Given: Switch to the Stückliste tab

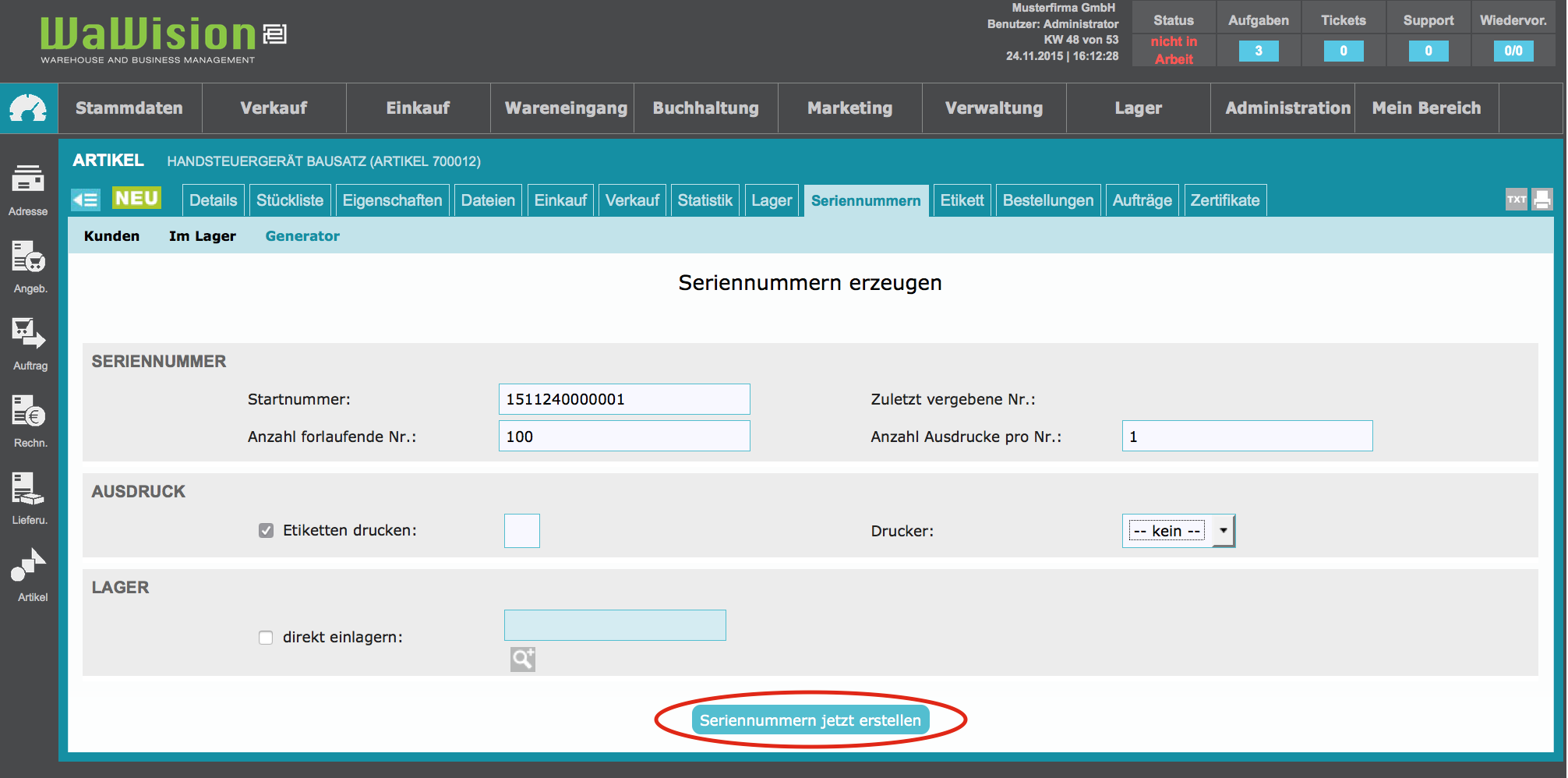Looking at the screenshot, I should point(290,200).
